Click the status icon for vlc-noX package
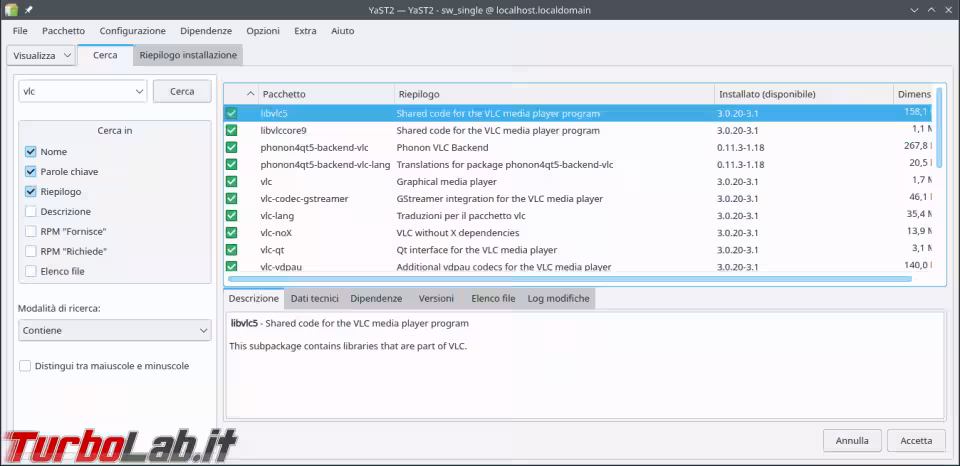960x466 pixels. pos(232,233)
